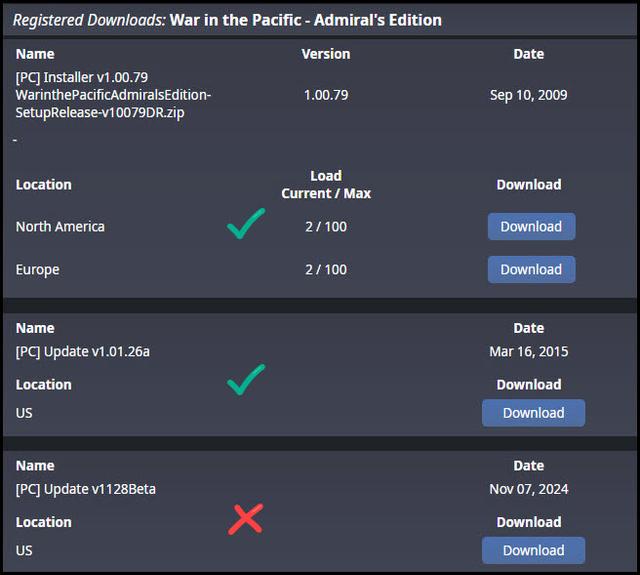Click the installer filename text v10079DR.zip

[x=113, y=104]
